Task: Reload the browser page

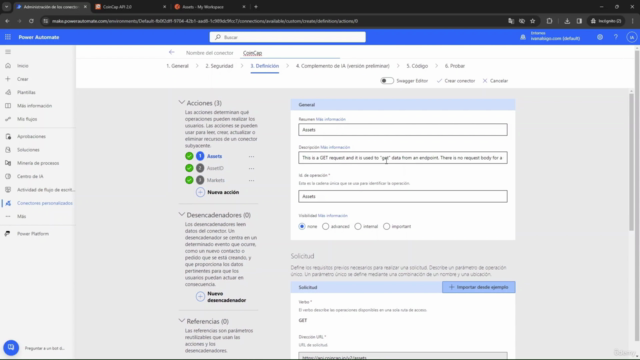Action: pyautogui.click(x=31, y=21)
